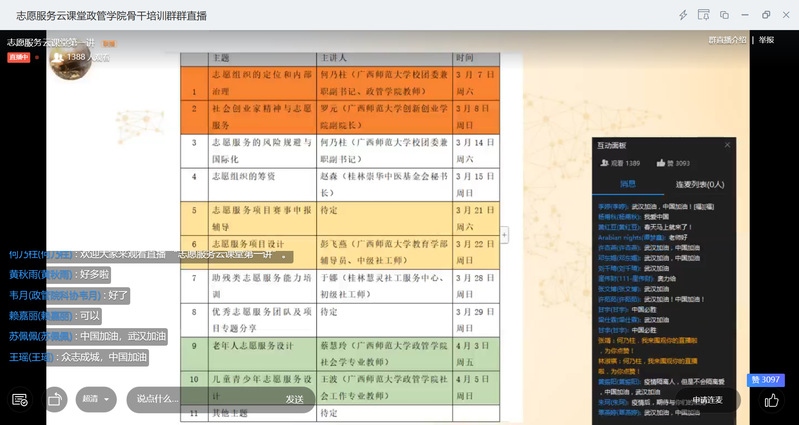
Task: Click date cell 4月3日 周五
Action: [x=476, y=354]
